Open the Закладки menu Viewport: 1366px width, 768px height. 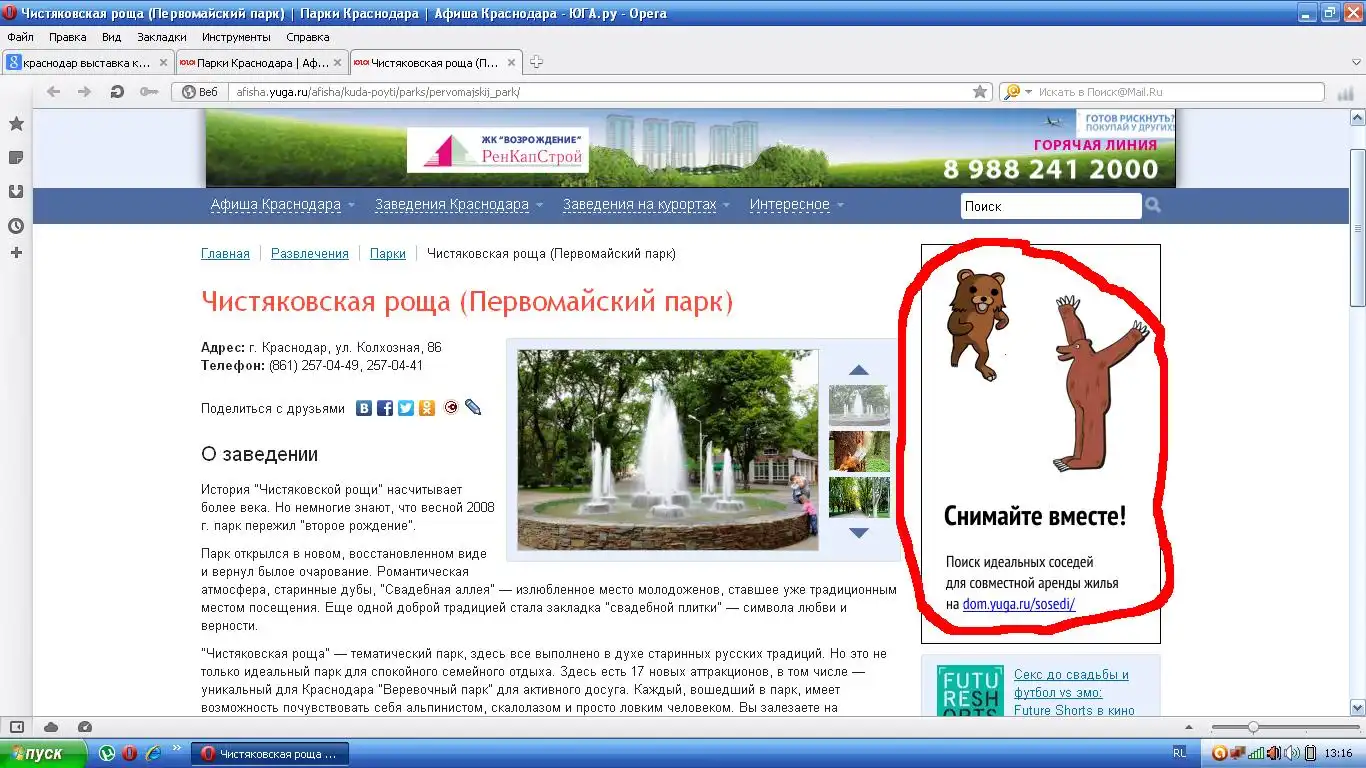[x=161, y=37]
